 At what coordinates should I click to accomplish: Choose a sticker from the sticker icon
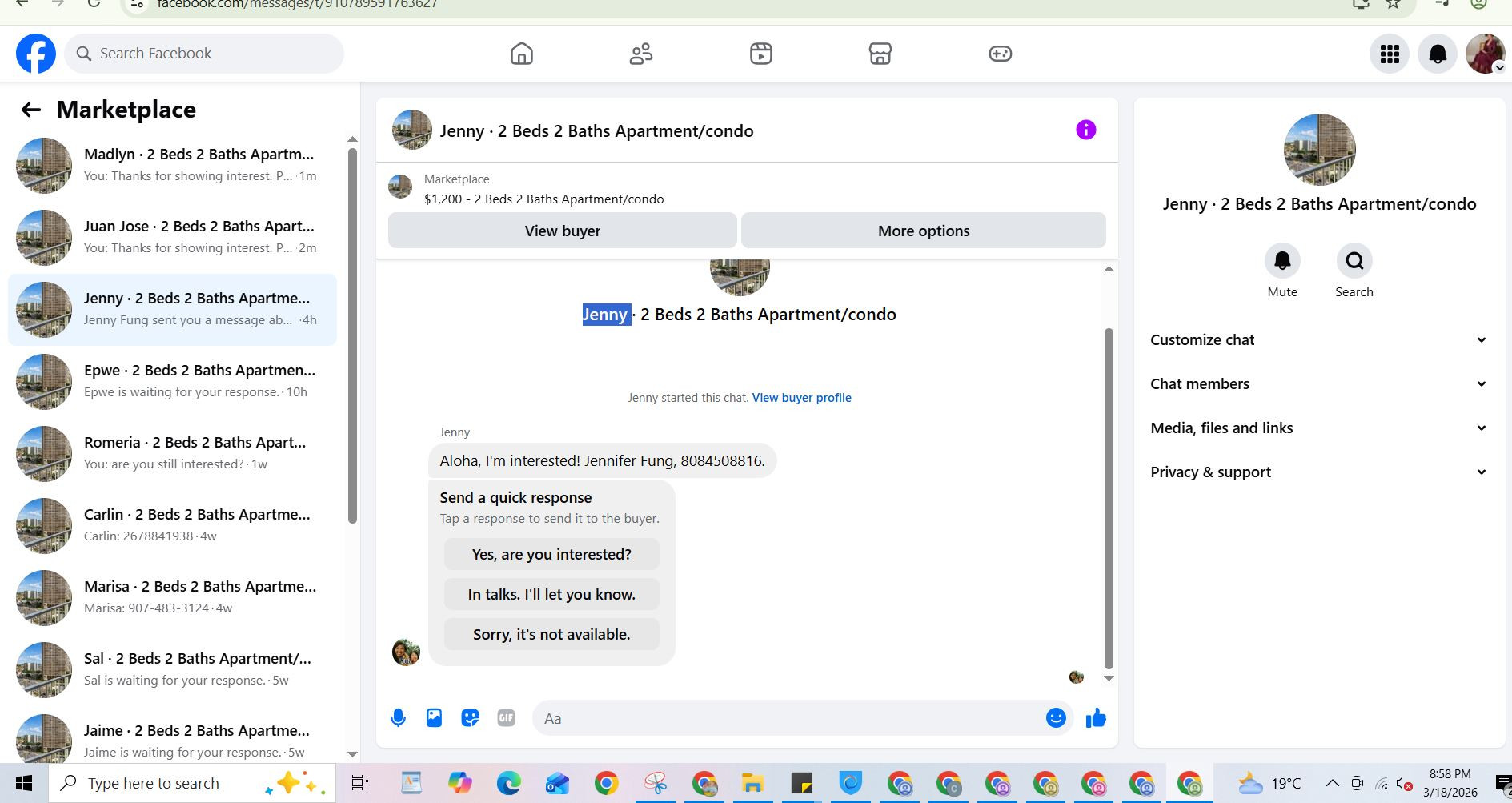[x=470, y=718]
